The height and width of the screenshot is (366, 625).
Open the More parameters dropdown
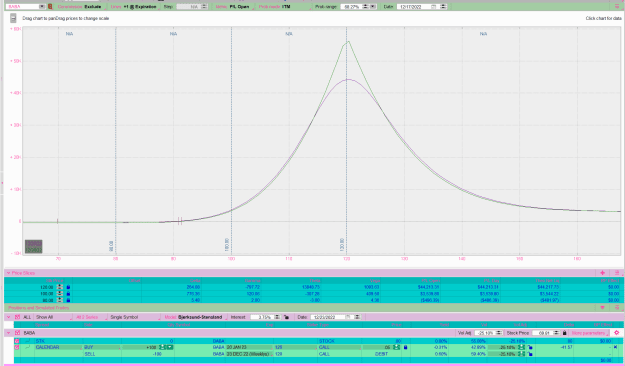(590, 333)
